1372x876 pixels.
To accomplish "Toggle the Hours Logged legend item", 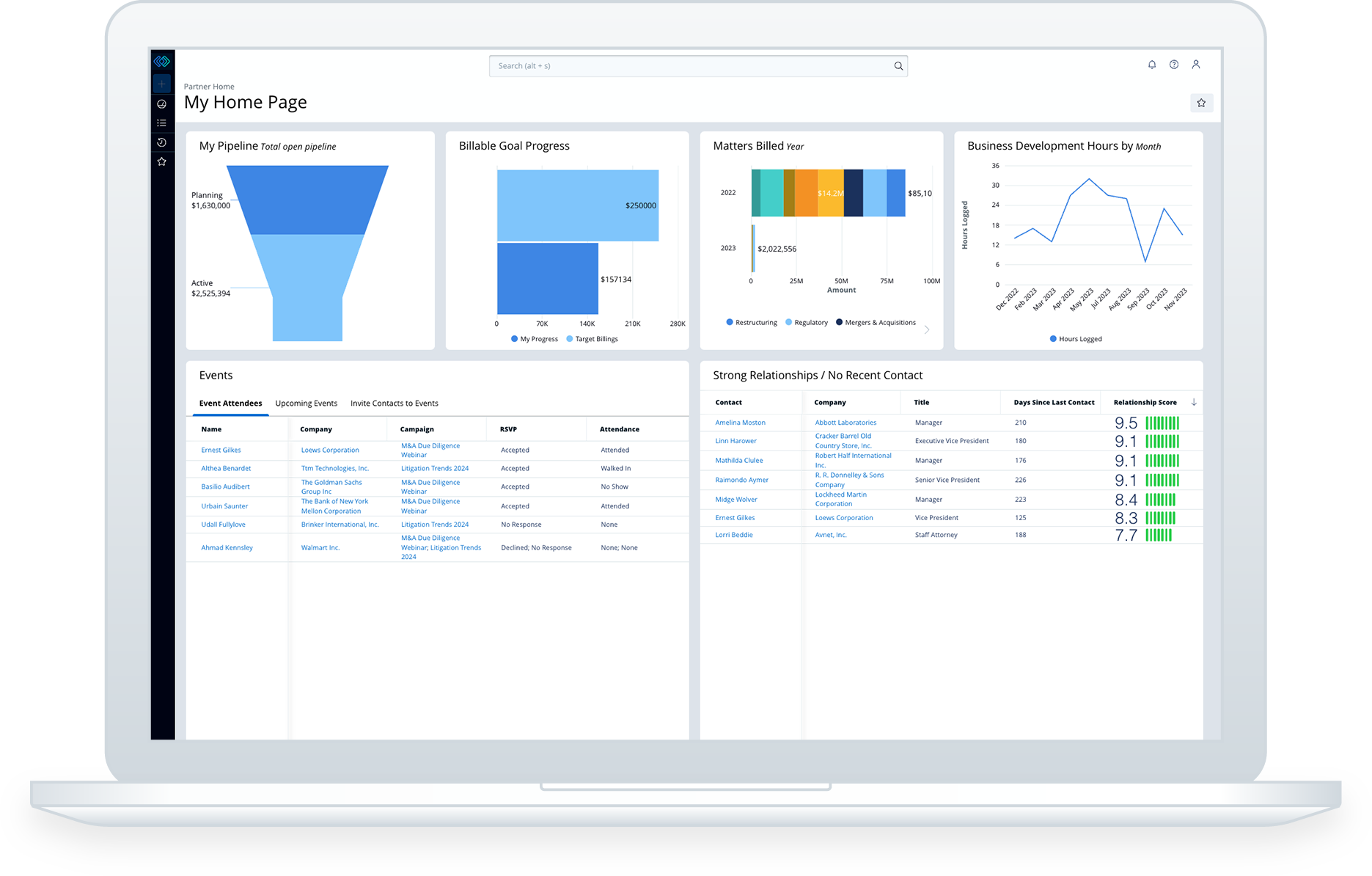I will click(x=1075, y=338).
